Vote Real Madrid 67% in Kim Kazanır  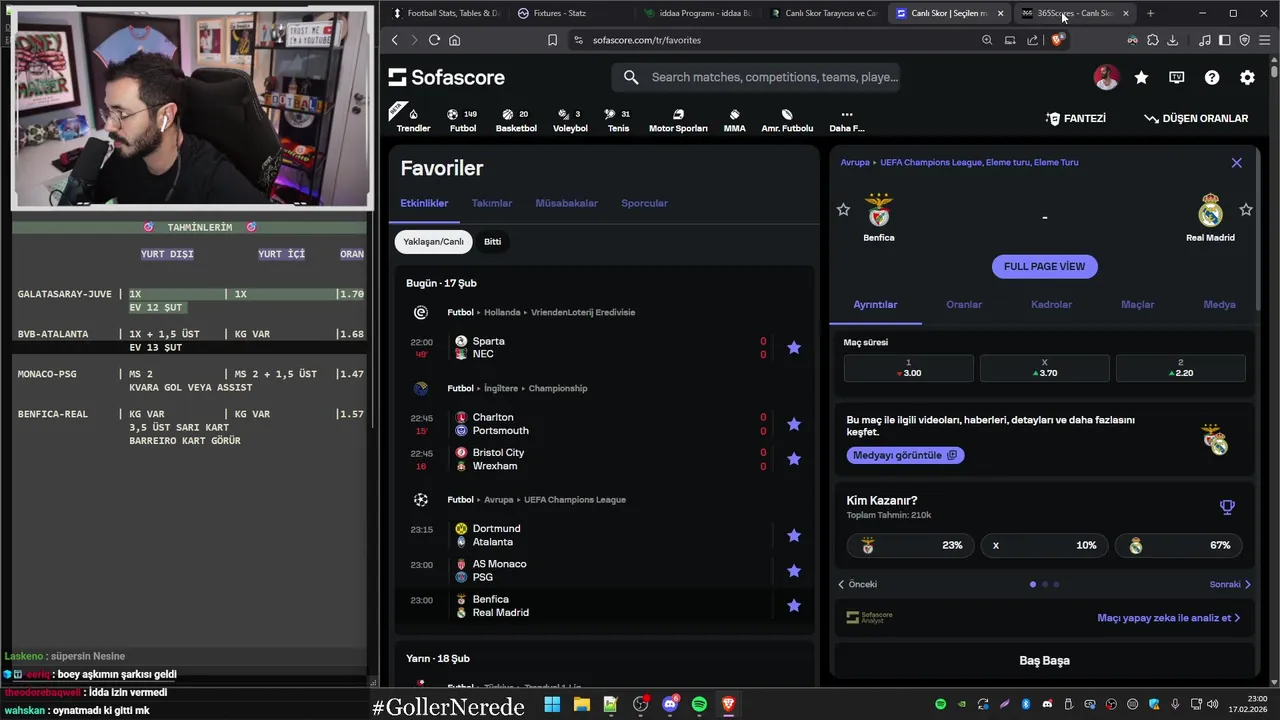click(1178, 545)
